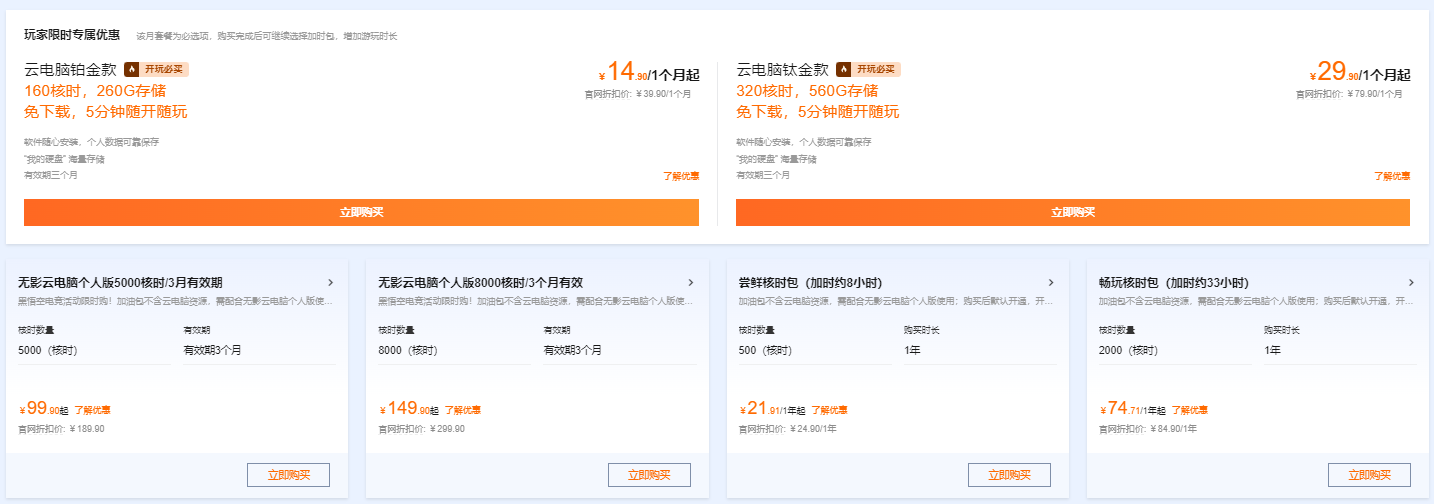Image resolution: width=1434 pixels, height=504 pixels.
Task: Click 立即购买 on the 畅玩核时包 card
Action: click(x=1369, y=475)
